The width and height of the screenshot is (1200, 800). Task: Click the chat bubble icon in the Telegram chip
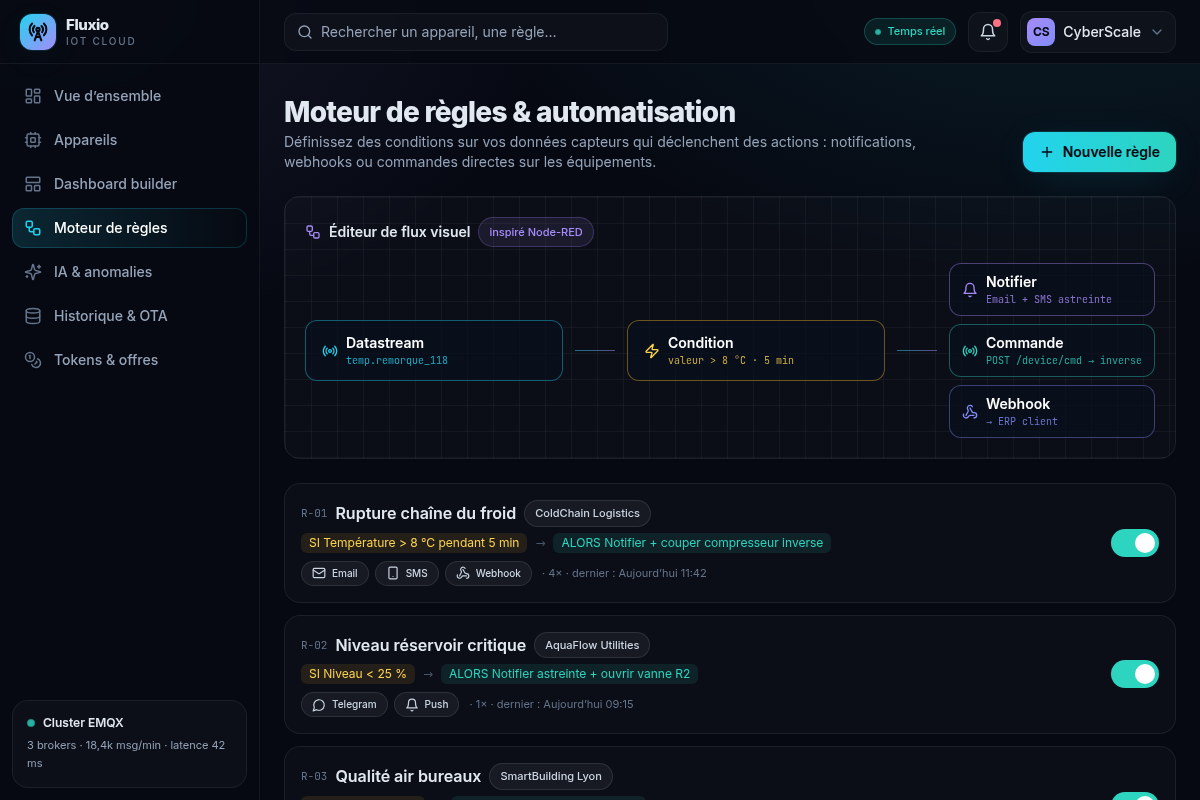[319, 704]
